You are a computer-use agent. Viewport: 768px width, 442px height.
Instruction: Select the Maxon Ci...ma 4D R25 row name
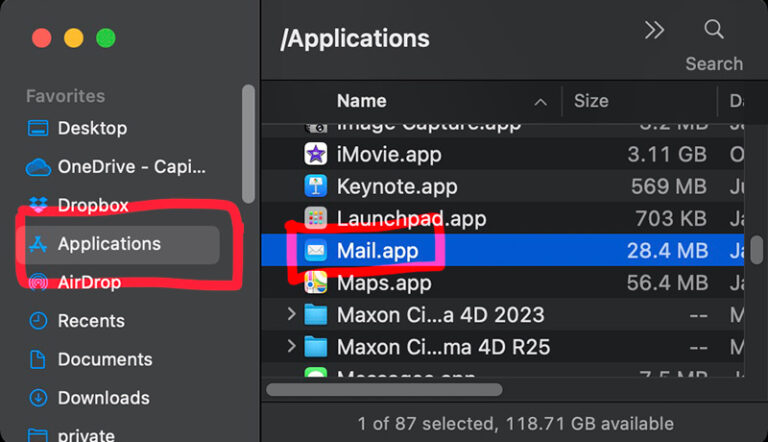click(x=443, y=347)
